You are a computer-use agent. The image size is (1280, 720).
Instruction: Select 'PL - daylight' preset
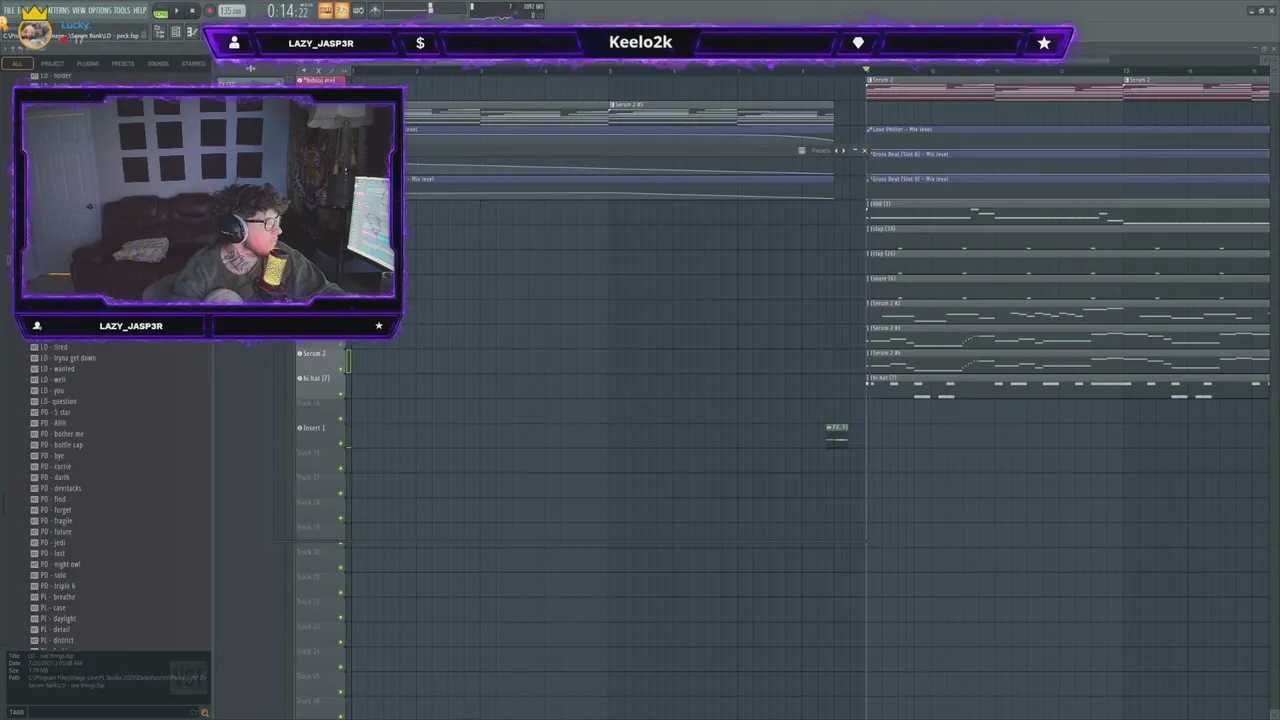(58, 619)
